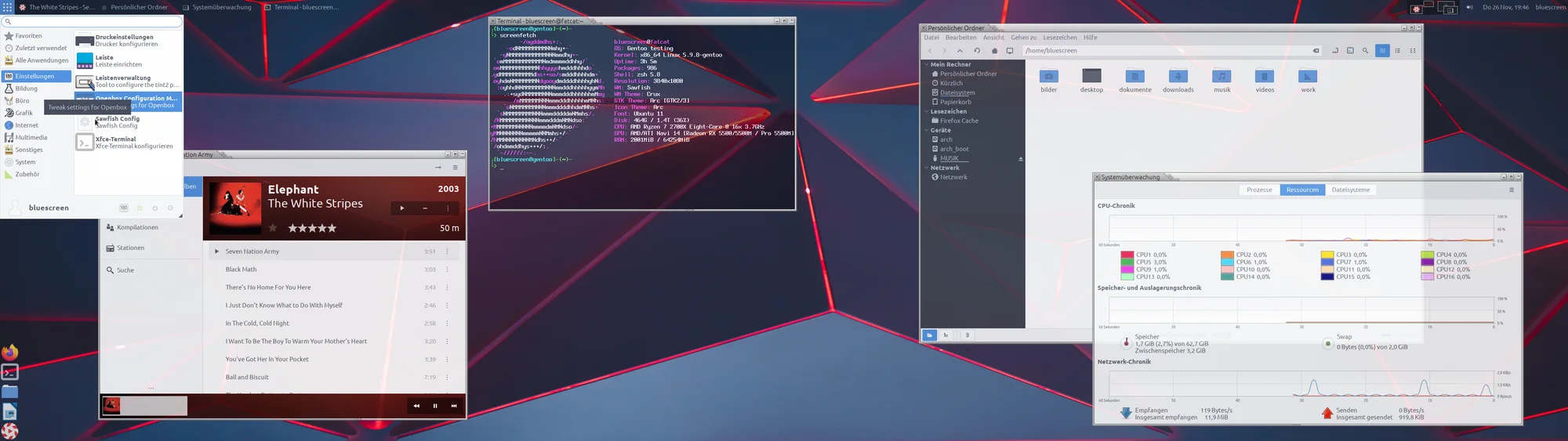Image resolution: width=1568 pixels, height=441 pixels.
Task: Collapse Geräte section in sidebar
Action: tap(926, 131)
